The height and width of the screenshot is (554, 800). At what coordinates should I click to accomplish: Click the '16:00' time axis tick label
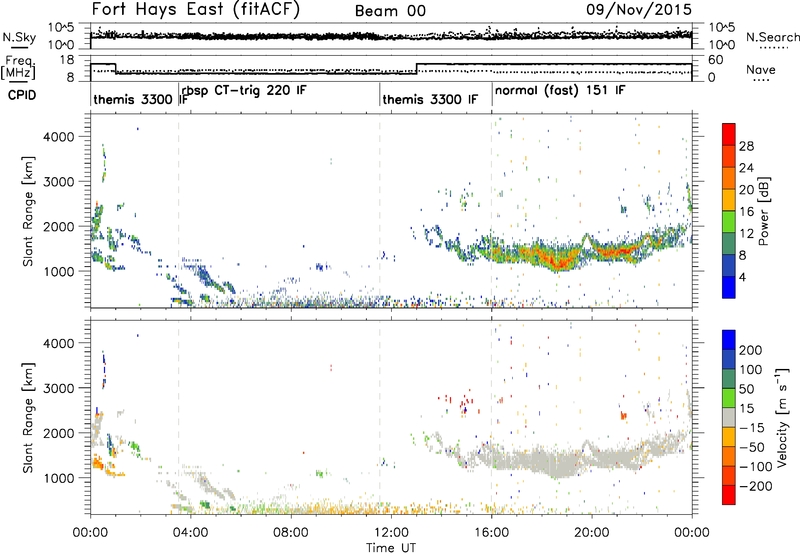pyautogui.click(x=491, y=533)
